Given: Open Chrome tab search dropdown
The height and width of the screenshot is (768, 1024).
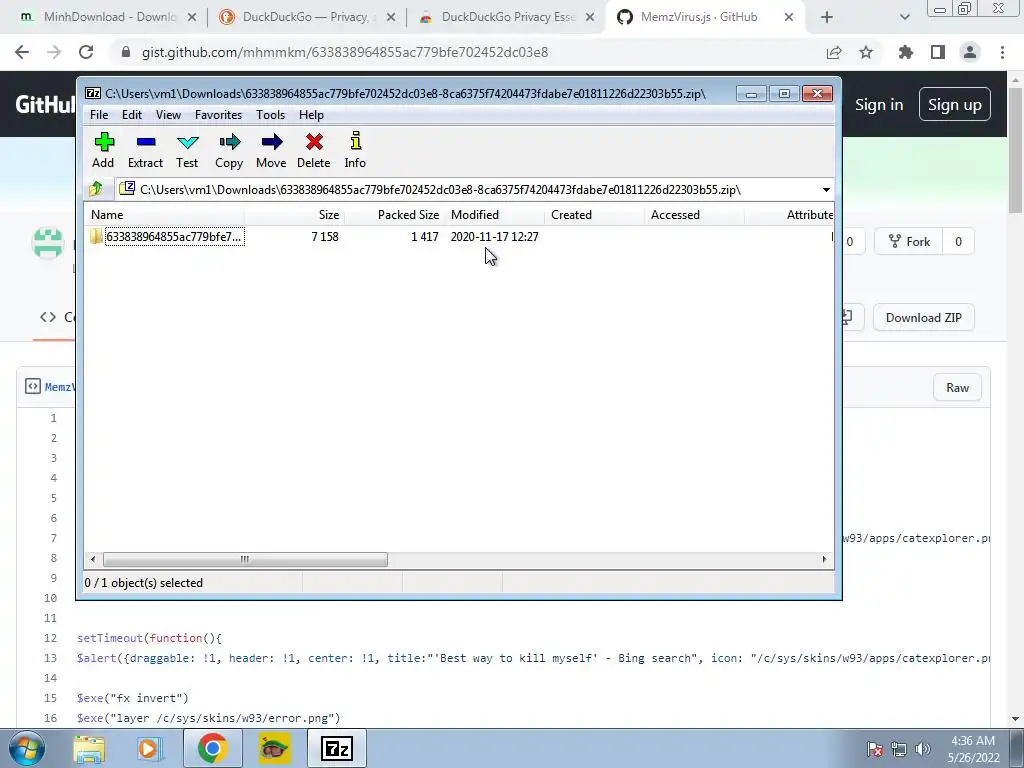Looking at the screenshot, I should 904,17.
